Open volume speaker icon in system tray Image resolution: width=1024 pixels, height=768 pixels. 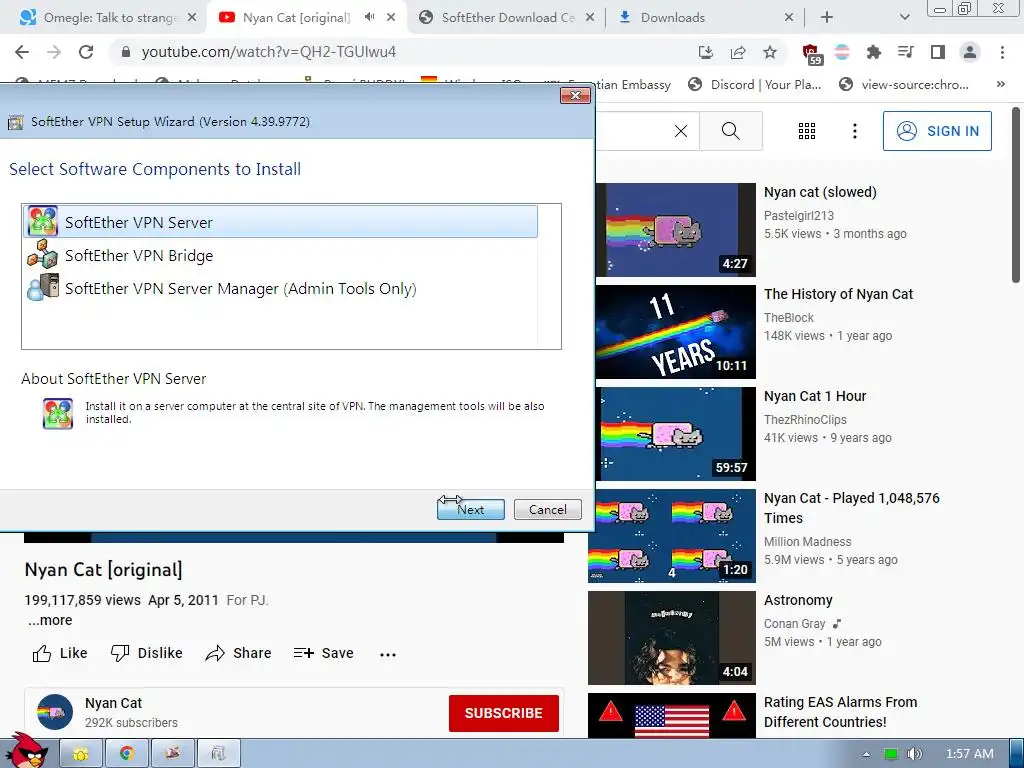pos(914,754)
